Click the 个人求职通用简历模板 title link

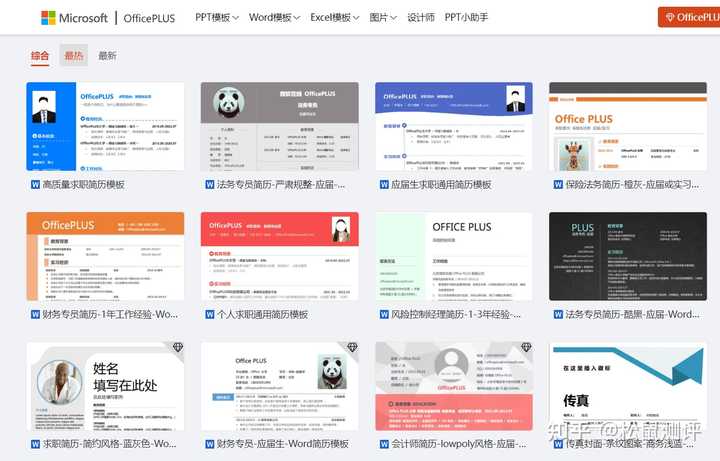(x=262, y=315)
